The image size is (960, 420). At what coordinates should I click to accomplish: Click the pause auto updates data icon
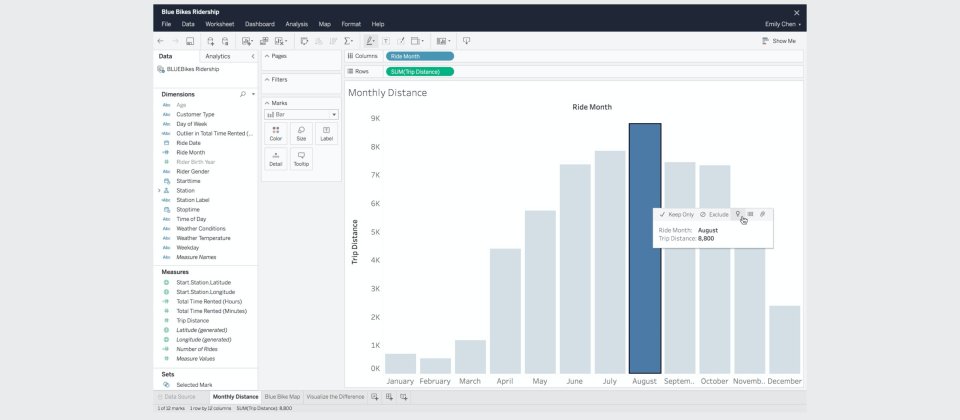[225, 41]
